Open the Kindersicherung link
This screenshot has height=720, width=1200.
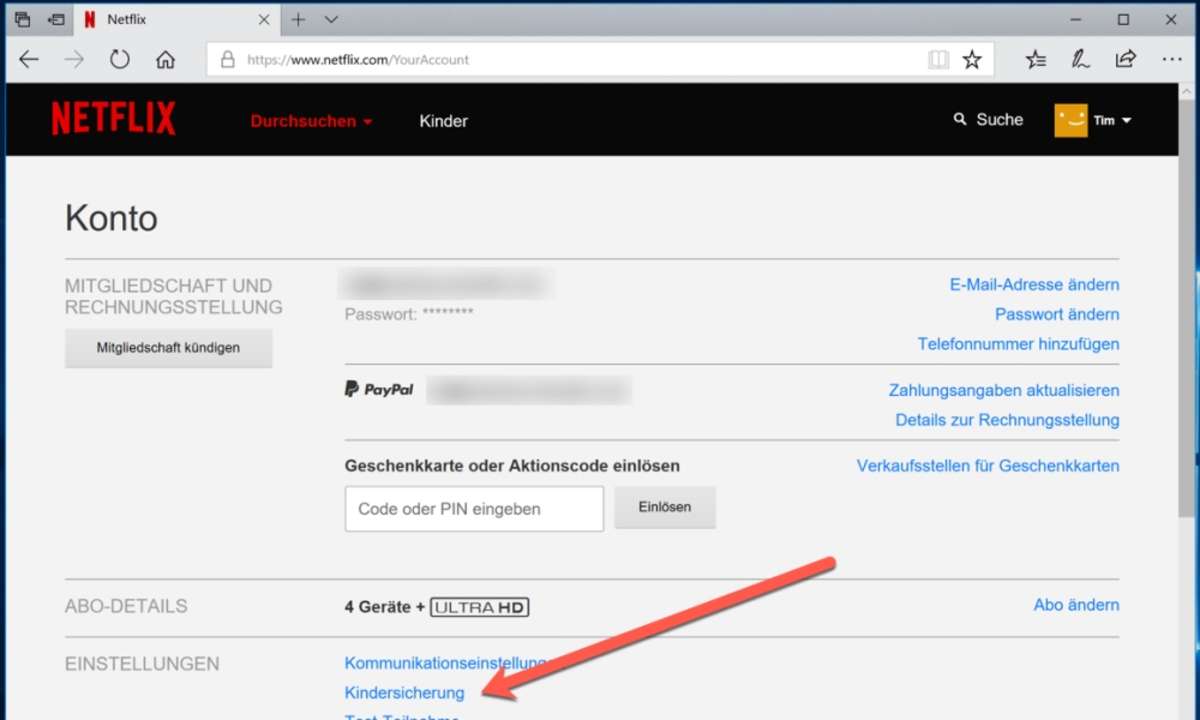click(x=404, y=692)
